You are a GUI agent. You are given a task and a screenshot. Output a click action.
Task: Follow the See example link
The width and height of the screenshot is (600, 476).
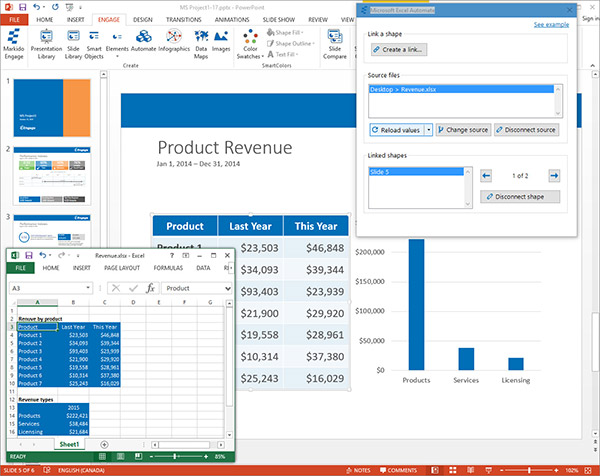tap(551, 23)
